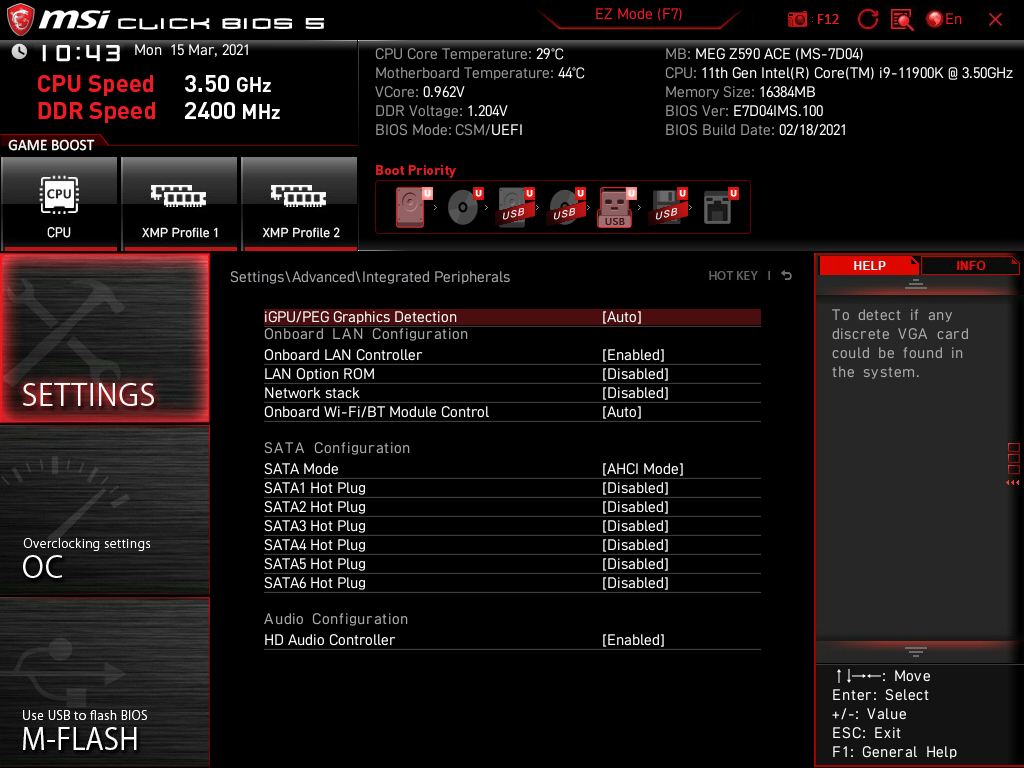Screen dimensions: 1024x768
Task: Open iGPU/PEG Graphics Detection [Auto] value
Action: click(622, 317)
